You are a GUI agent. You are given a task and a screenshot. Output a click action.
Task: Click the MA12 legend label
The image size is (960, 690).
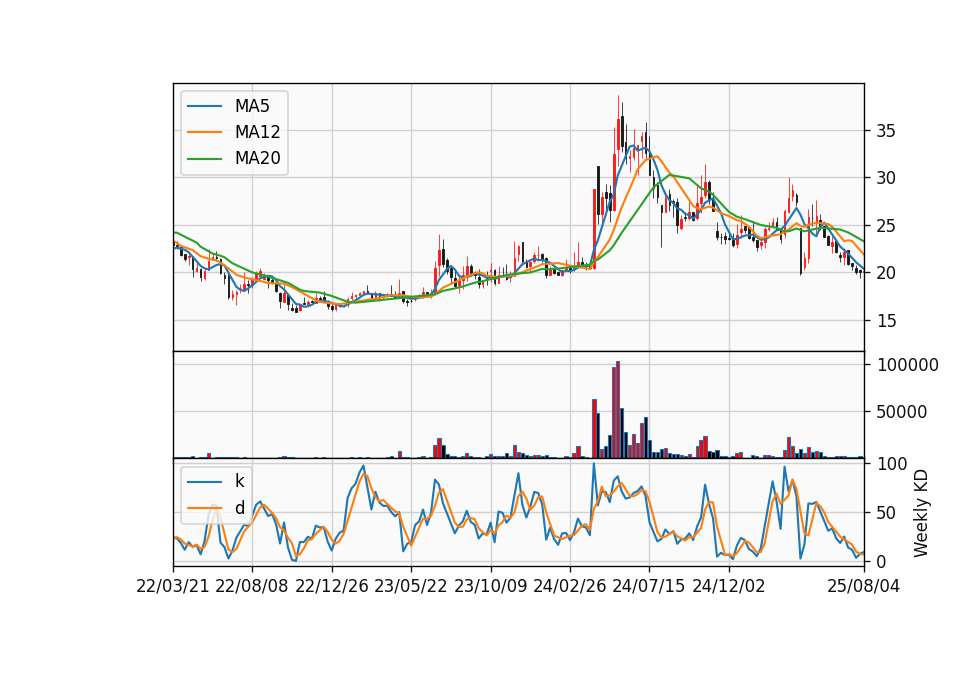click(x=257, y=132)
